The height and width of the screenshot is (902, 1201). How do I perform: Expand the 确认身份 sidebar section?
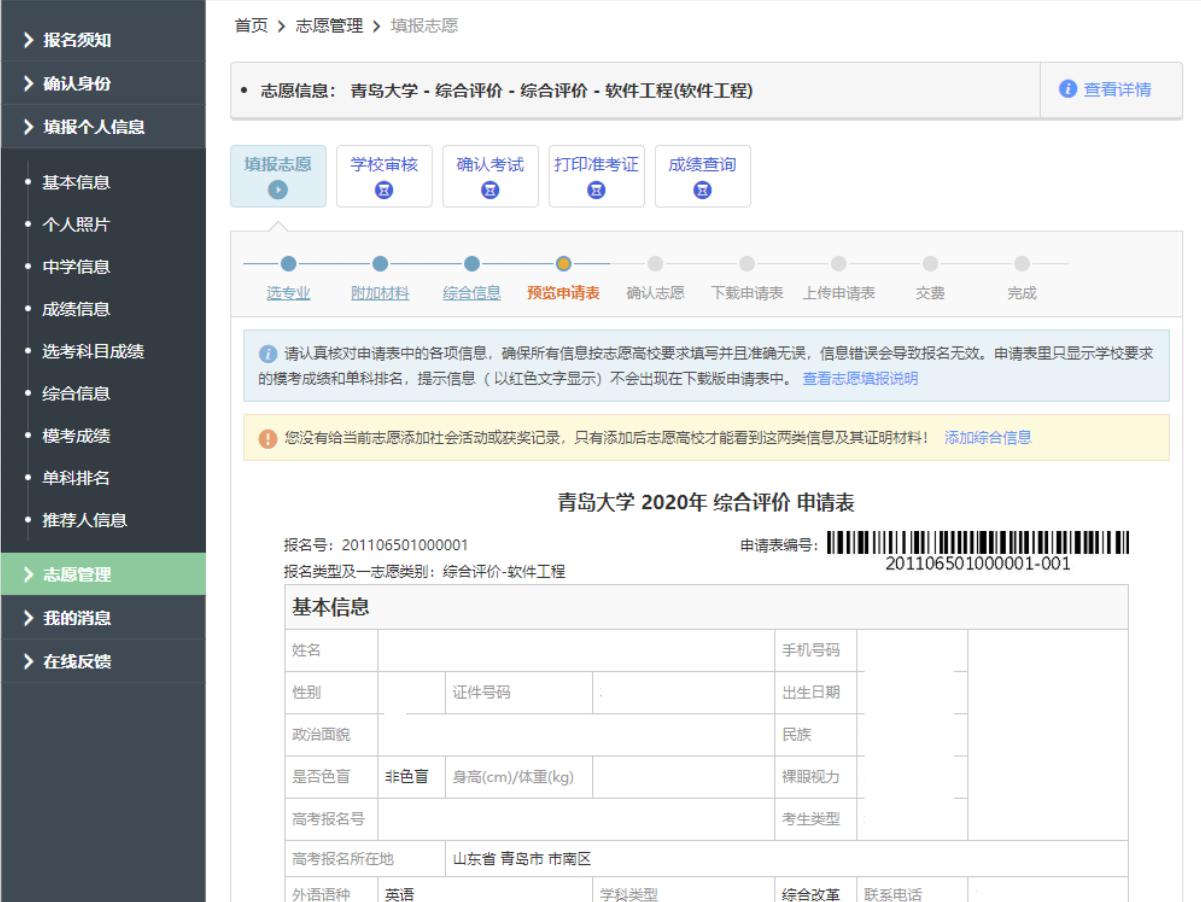[103, 83]
